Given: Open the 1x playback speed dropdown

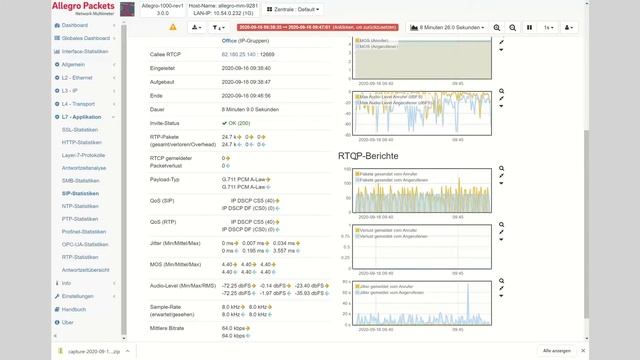Looking at the screenshot, I should coord(548,27).
